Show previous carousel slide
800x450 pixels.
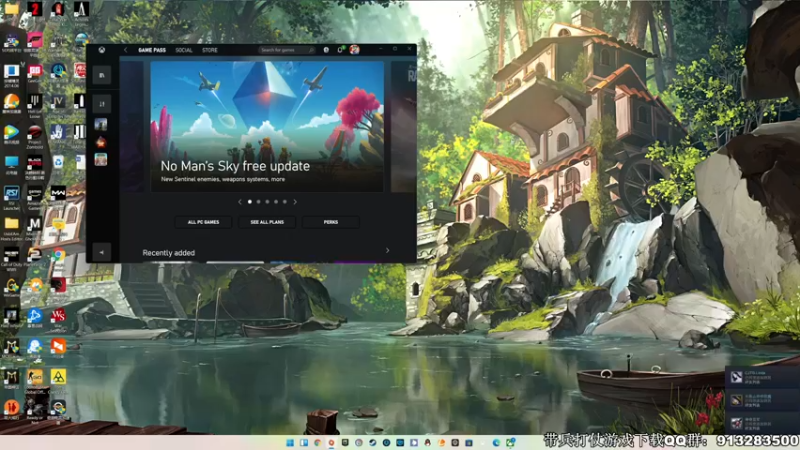pyautogui.click(x=240, y=202)
